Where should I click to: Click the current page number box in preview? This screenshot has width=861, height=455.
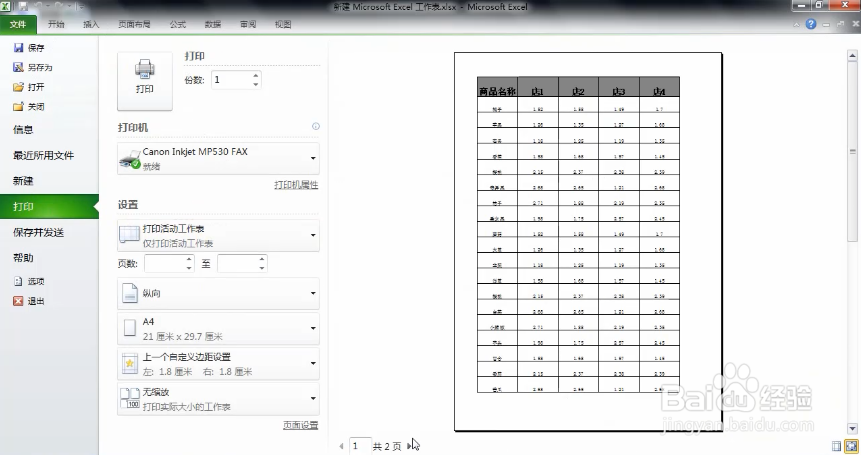[x=360, y=446]
